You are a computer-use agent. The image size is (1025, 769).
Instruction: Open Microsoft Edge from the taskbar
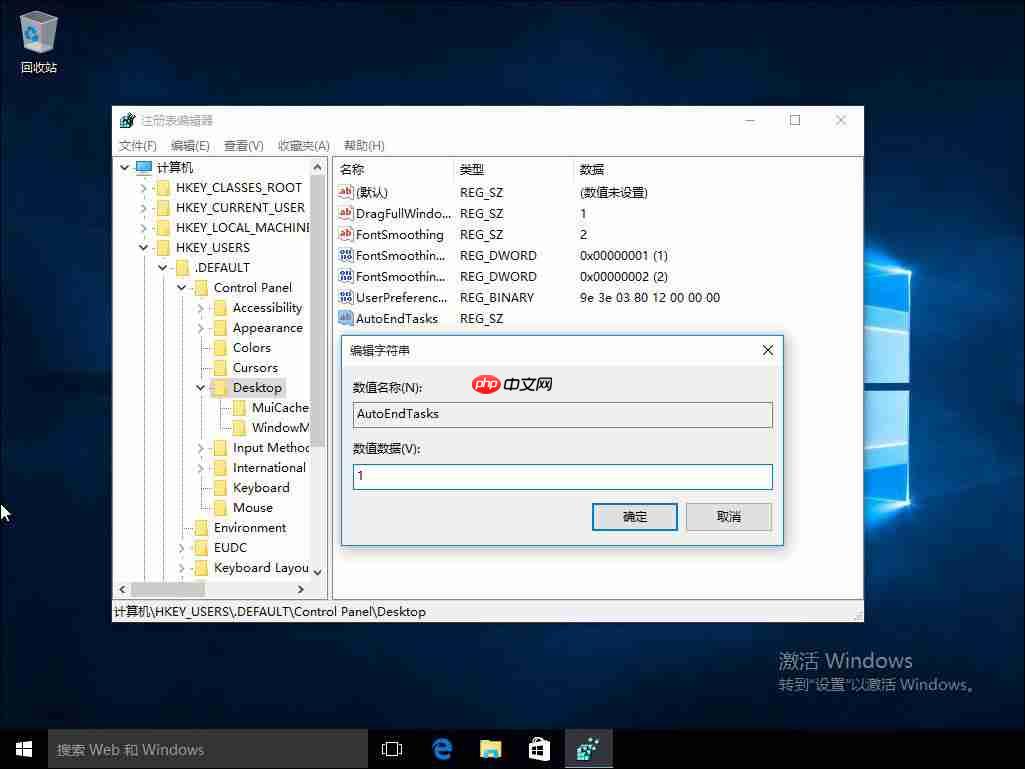[x=442, y=748]
